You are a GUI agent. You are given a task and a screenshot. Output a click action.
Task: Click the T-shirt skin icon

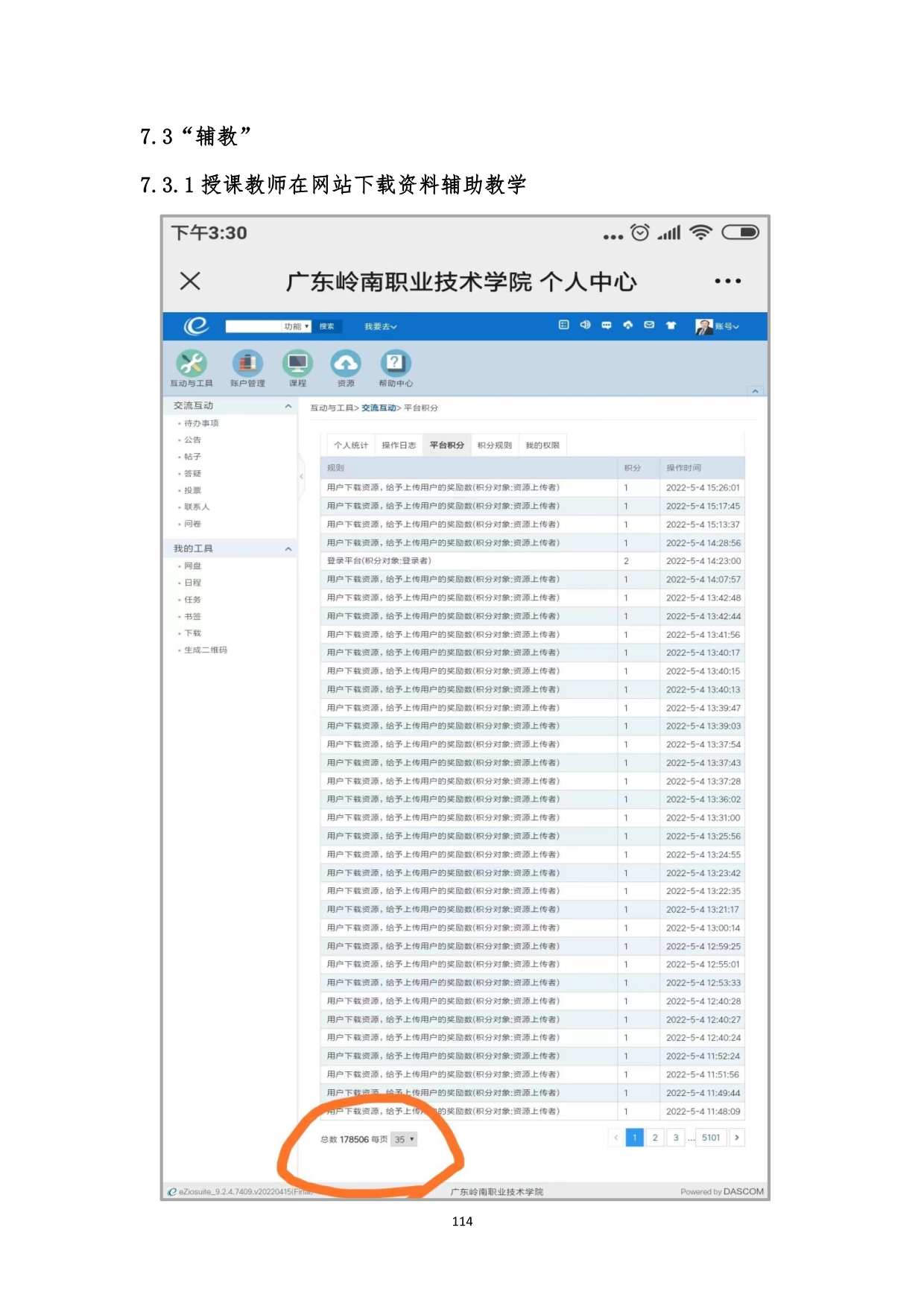point(671,325)
